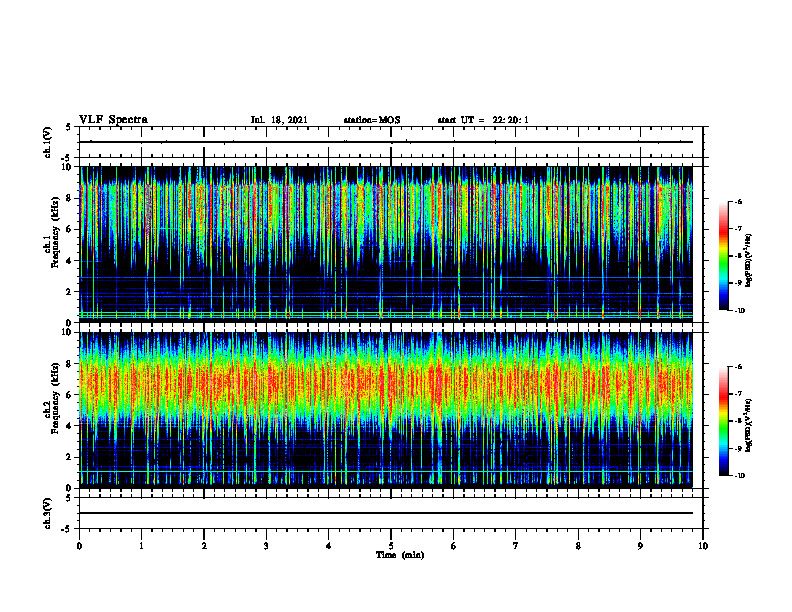Click ch.1 frequency axis tick "6"
Screen dimensions: 792x612
point(69,229)
